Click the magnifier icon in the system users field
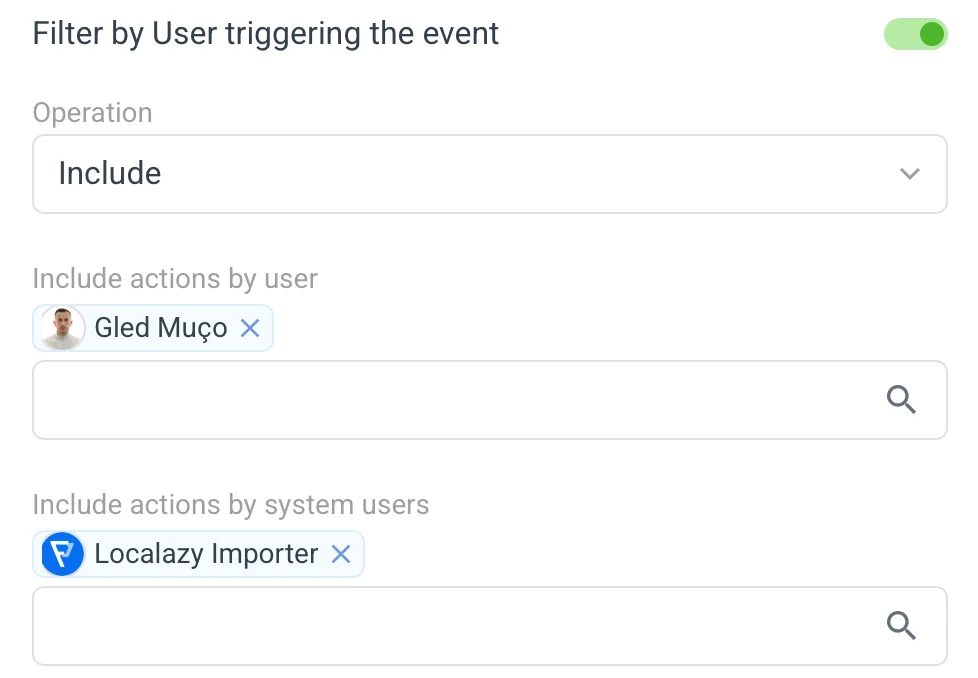 click(902, 626)
